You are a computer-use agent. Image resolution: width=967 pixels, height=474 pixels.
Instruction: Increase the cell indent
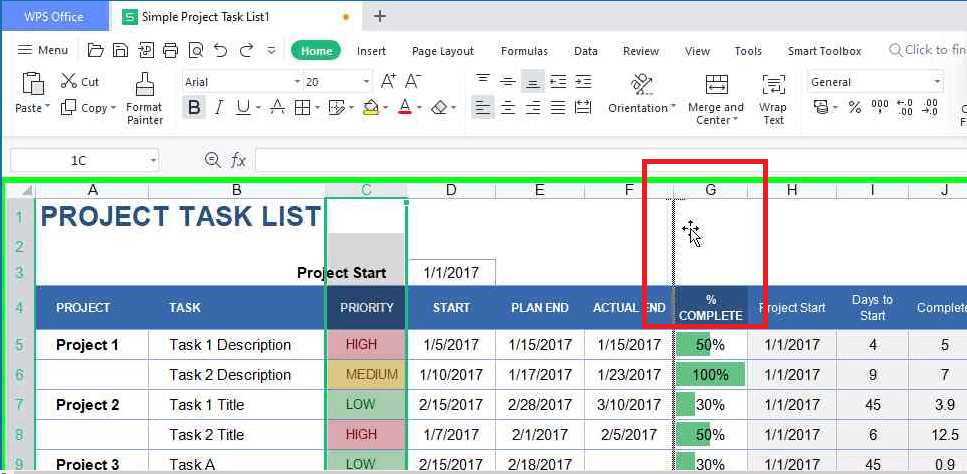(583, 81)
